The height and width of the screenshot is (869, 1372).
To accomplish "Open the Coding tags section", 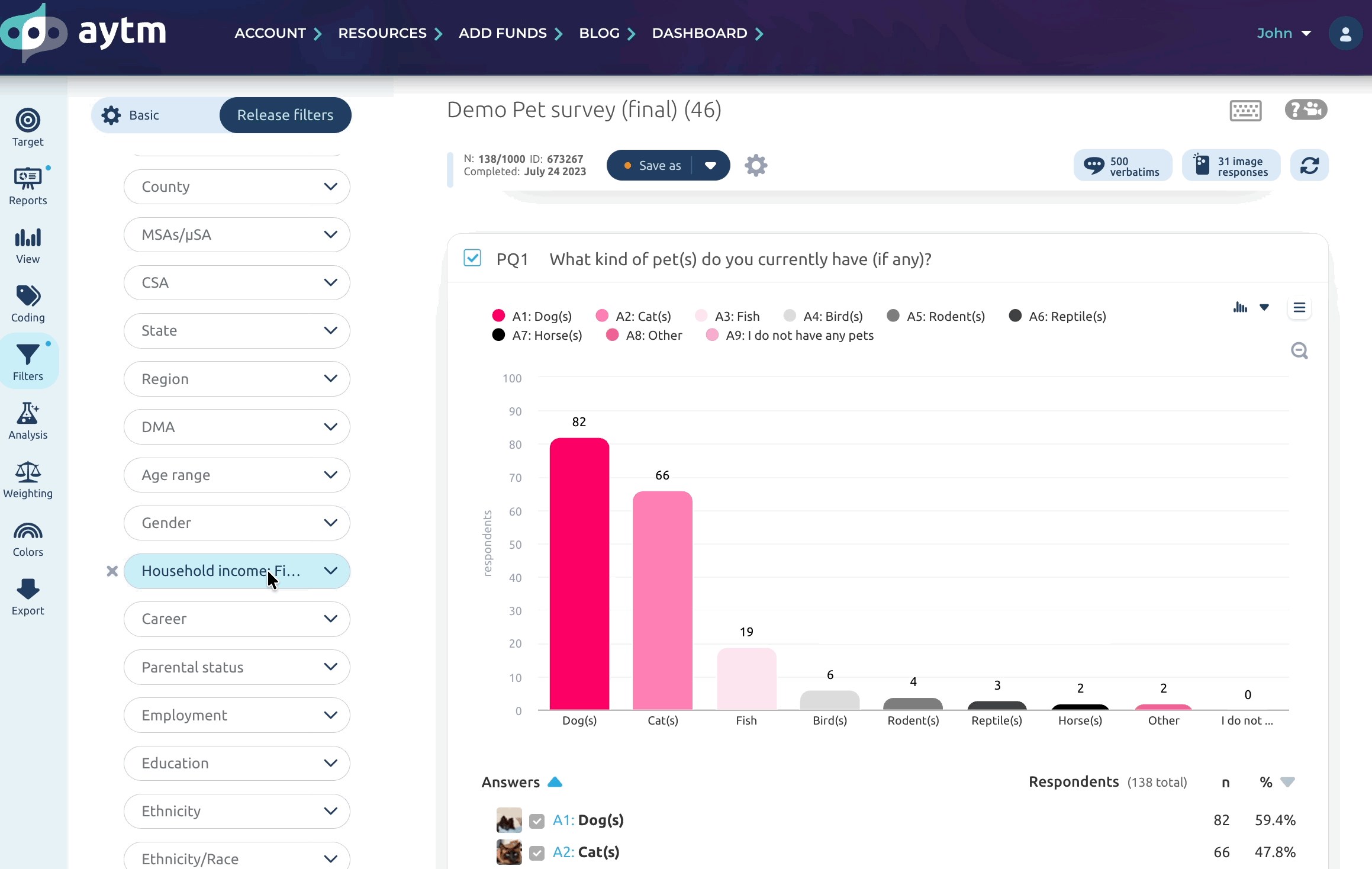I will pos(28,303).
